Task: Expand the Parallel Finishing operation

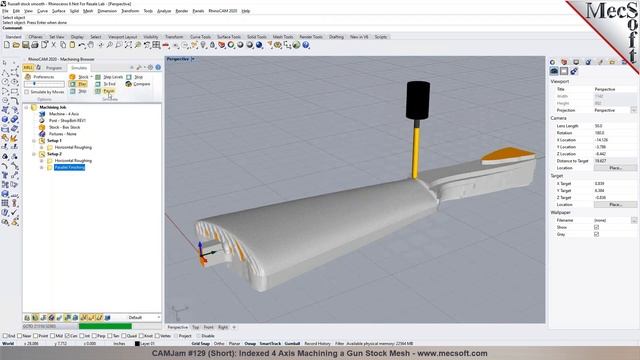Action: point(42,167)
